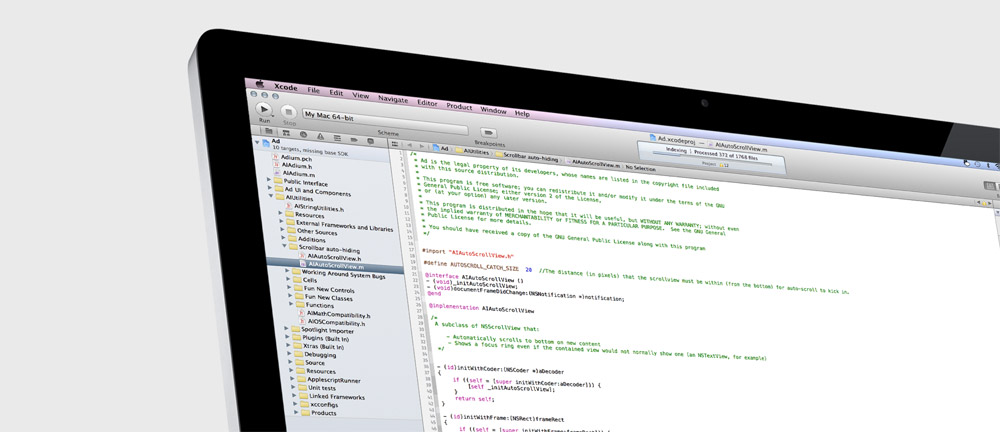1000x432 pixels.
Task: Expand the Spotlight Importer folder
Action: point(287,329)
